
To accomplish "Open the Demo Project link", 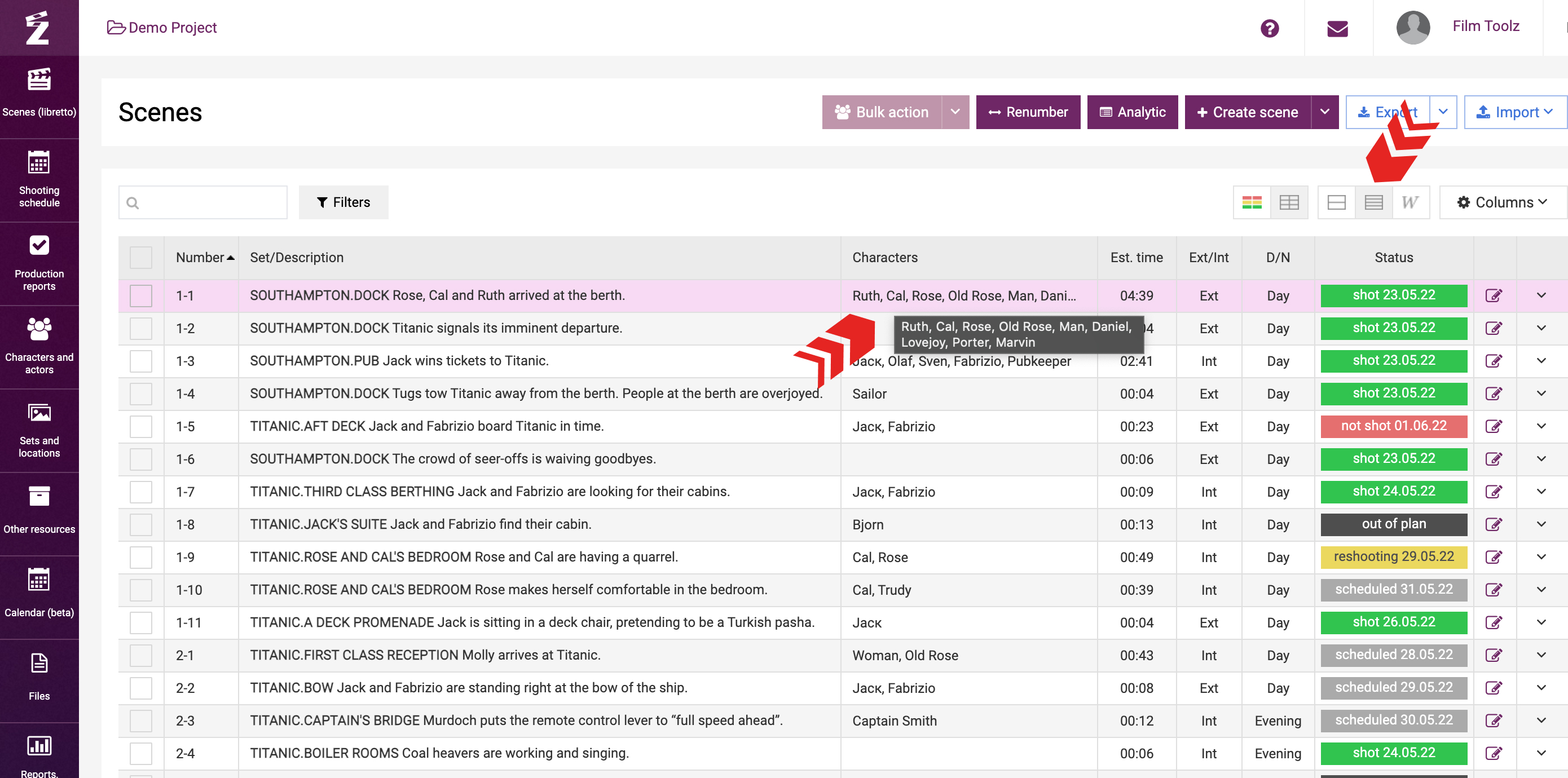I will click(162, 28).
